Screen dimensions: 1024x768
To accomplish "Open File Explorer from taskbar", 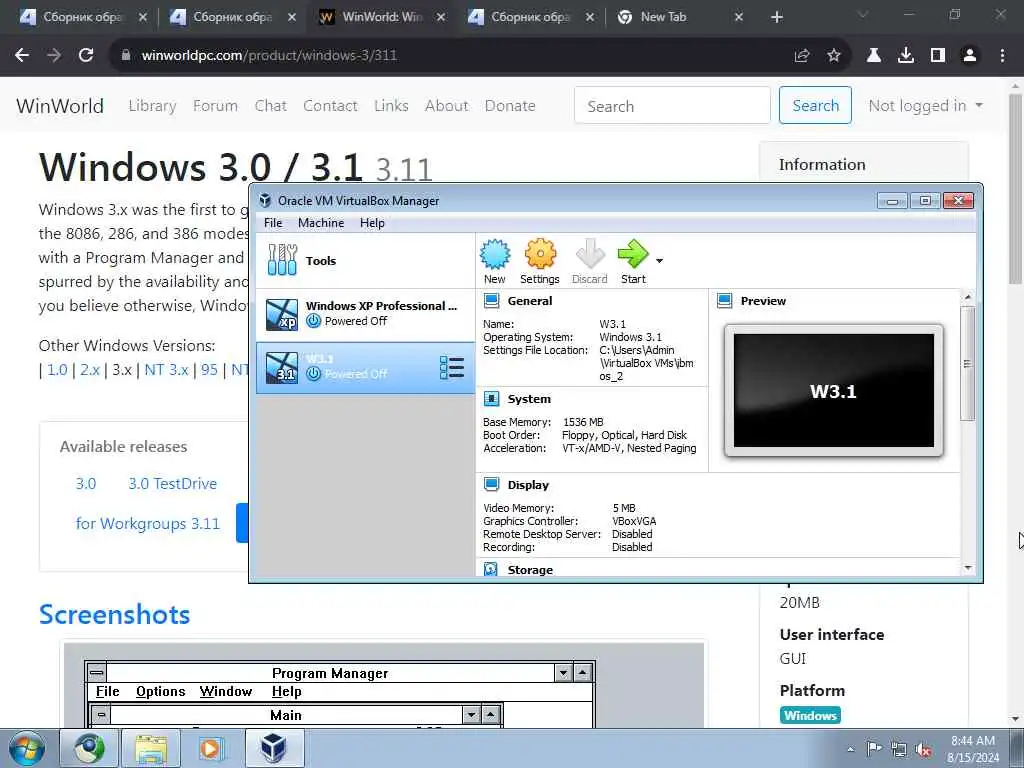I will (151, 748).
